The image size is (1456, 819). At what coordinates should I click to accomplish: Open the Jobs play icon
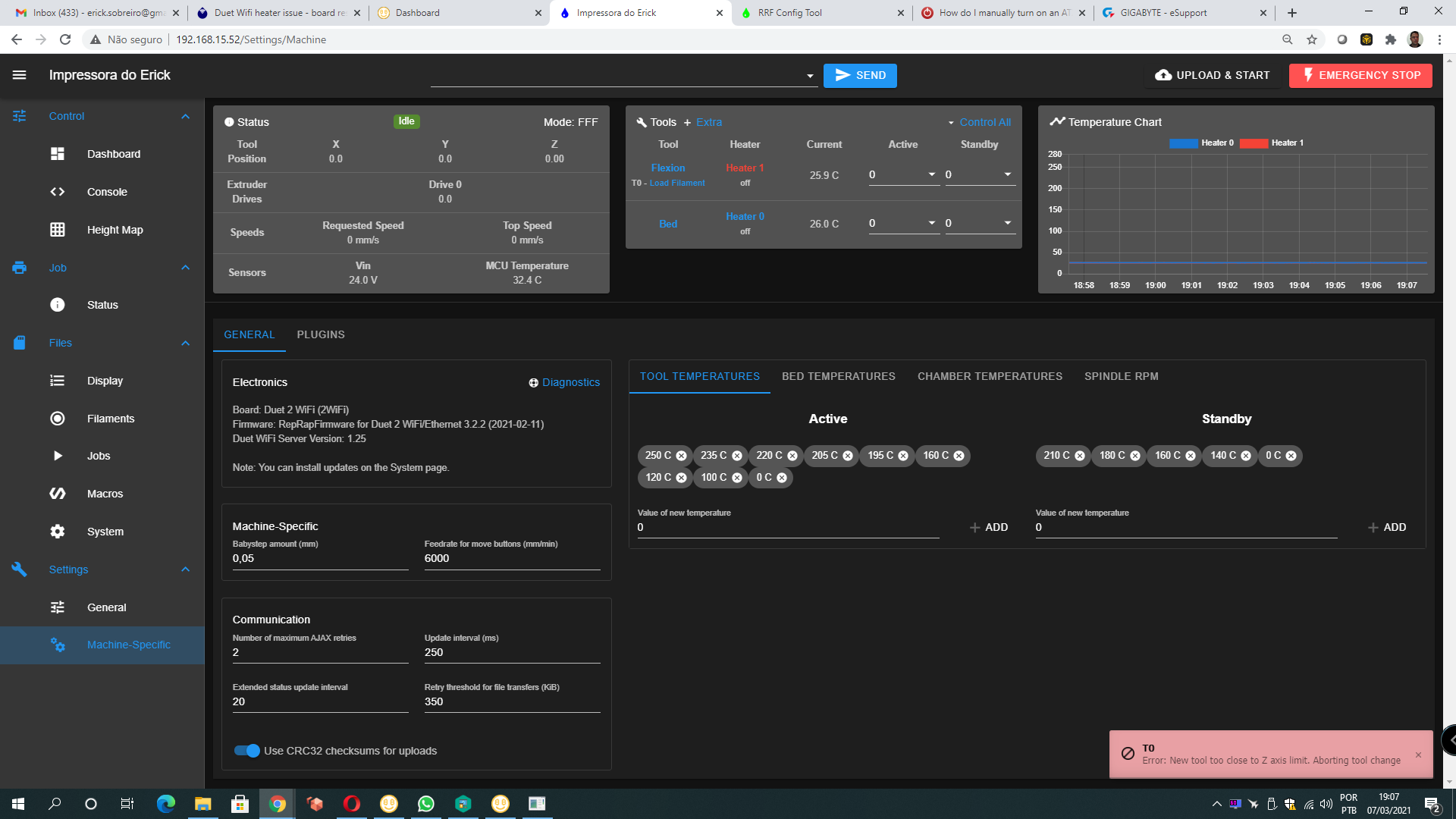(x=58, y=456)
